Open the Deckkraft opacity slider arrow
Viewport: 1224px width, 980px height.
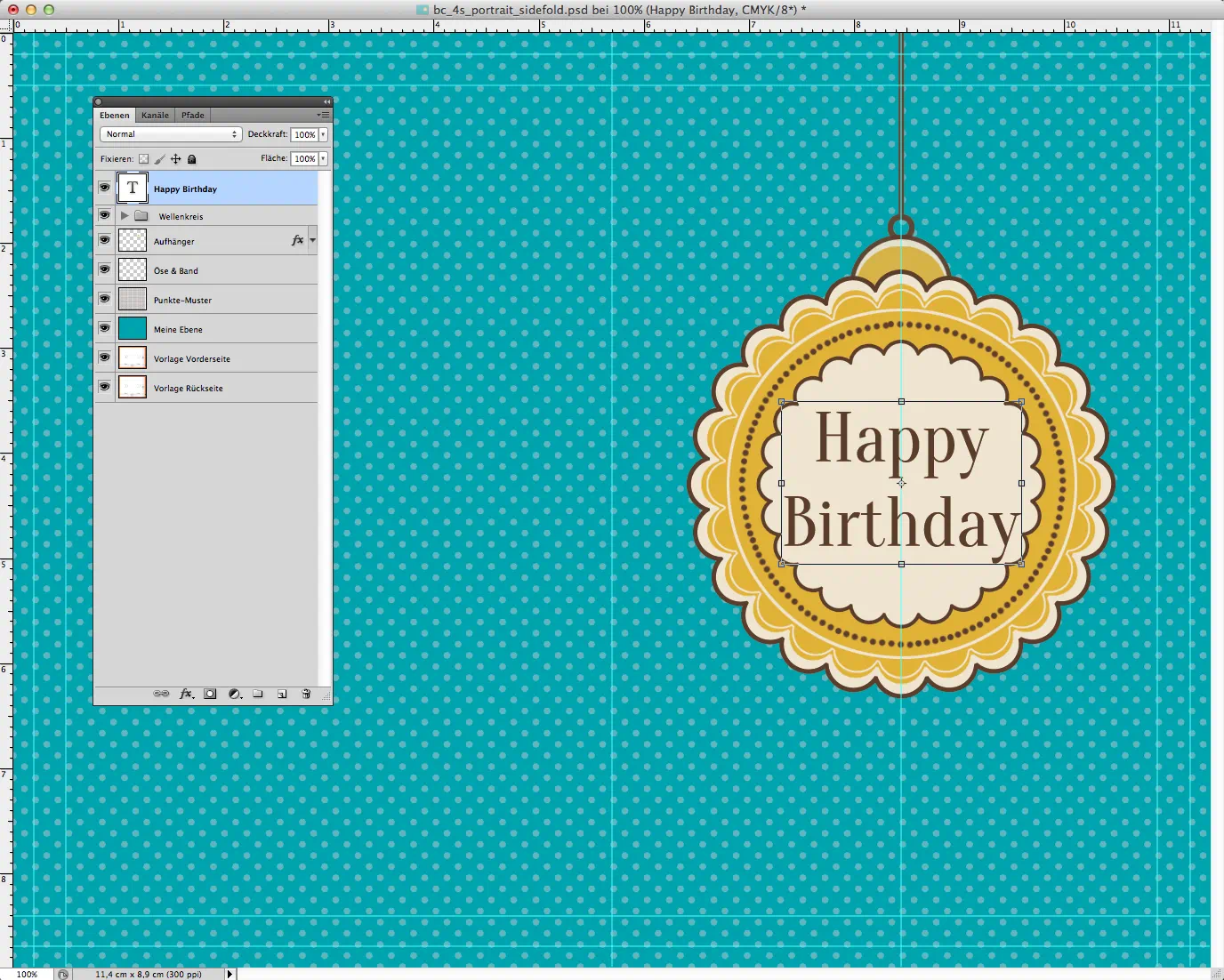click(x=323, y=134)
